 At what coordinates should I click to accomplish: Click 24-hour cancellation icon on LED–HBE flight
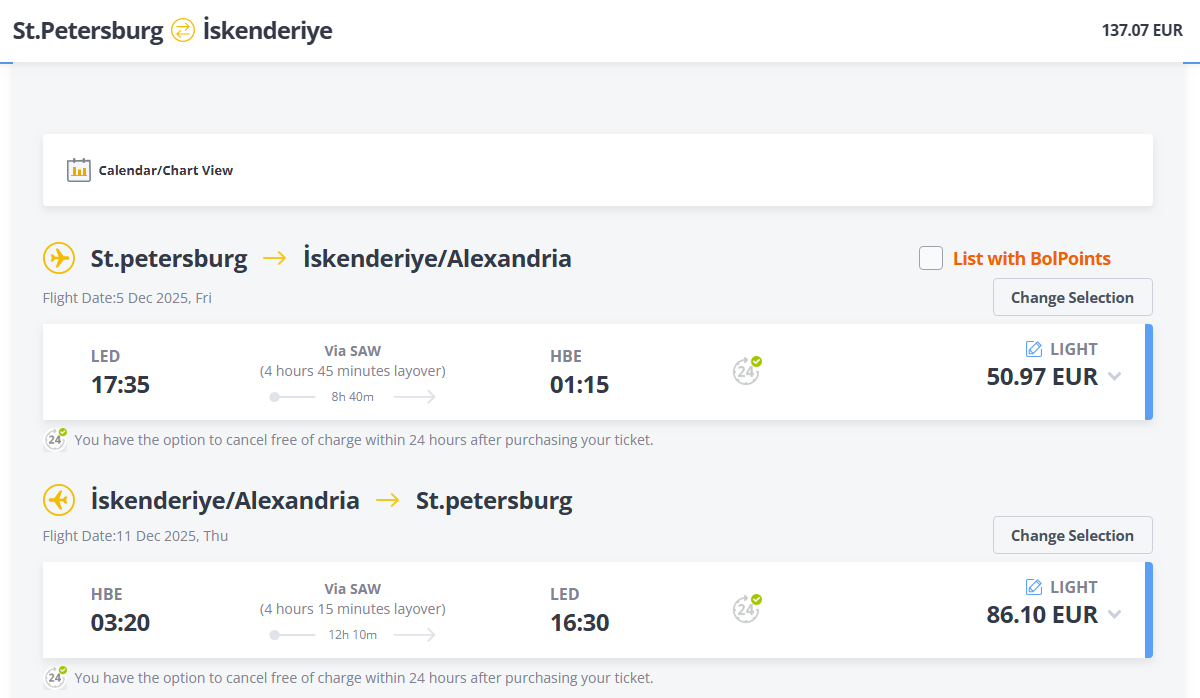tap(746, 371)
